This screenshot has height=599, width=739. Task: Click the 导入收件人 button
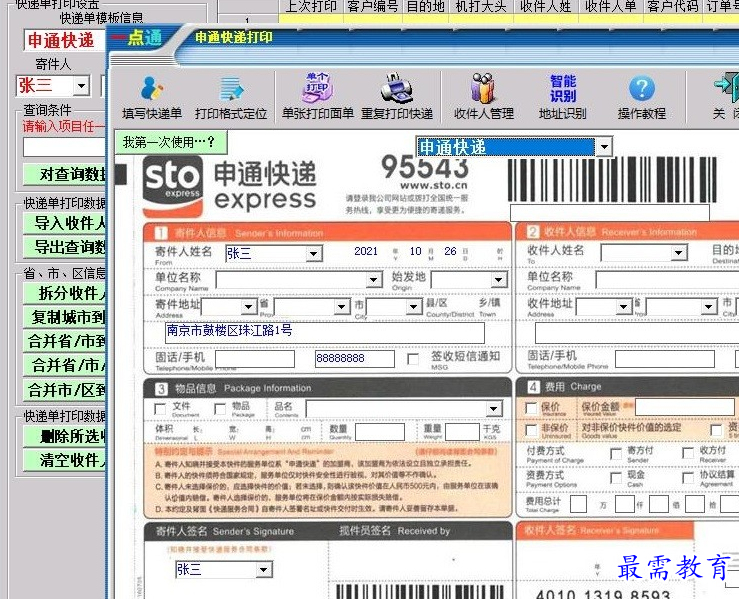point(64,223)
